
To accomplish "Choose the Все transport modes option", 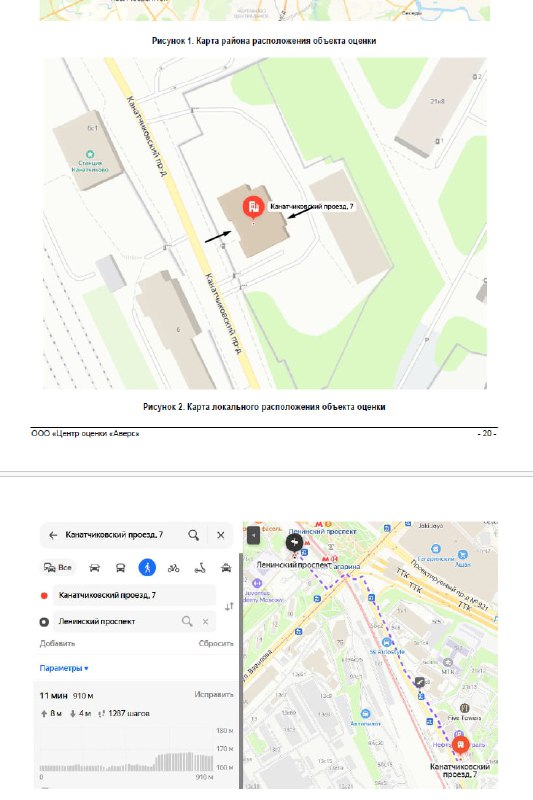I will pos(58,567).
